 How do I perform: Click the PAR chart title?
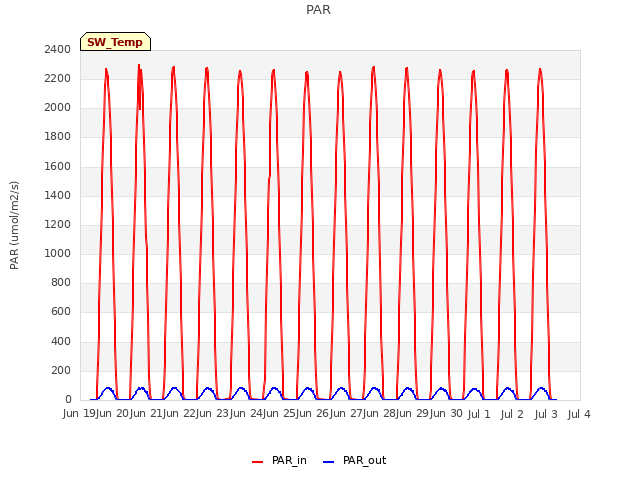318,9
